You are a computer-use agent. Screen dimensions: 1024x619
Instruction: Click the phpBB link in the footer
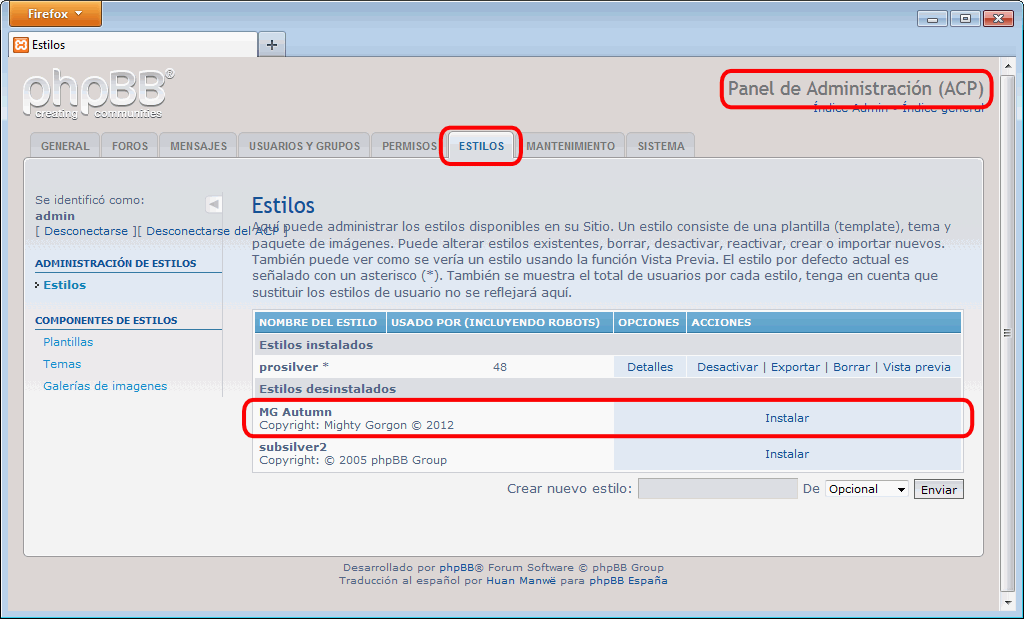pos(456,568)
